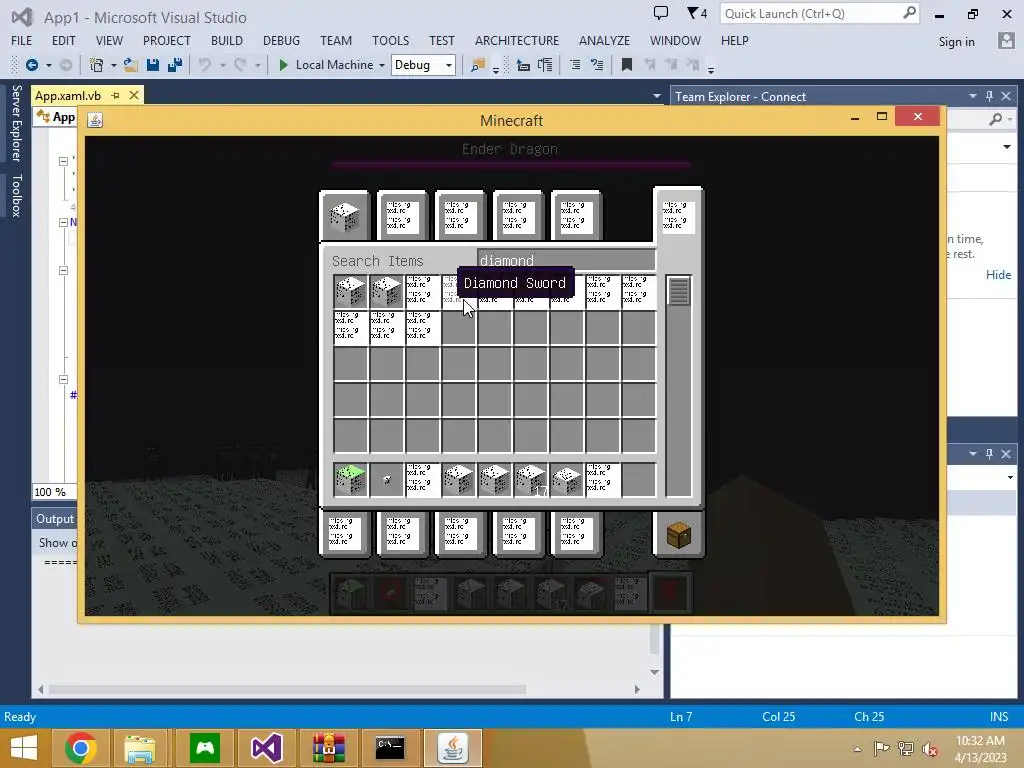1024x768 pixels.
Task: Open the account picture icon beside Sign in
Action: [x=1006, y=41]
